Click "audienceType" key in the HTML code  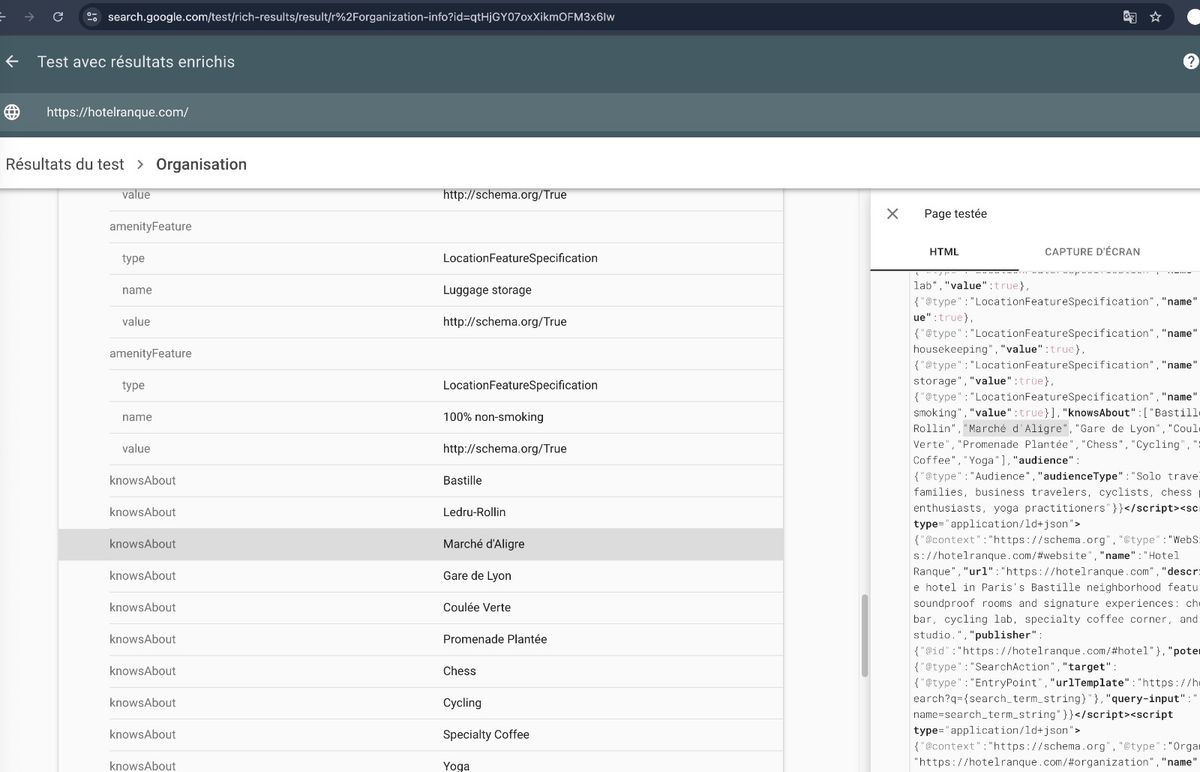click(x=1078, y=477)
